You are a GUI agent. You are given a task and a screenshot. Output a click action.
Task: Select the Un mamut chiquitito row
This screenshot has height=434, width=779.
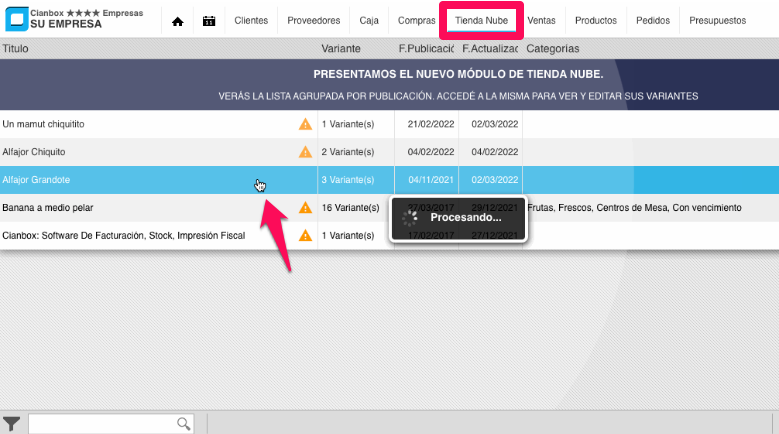pyautogui.click(x=390, y=124)
